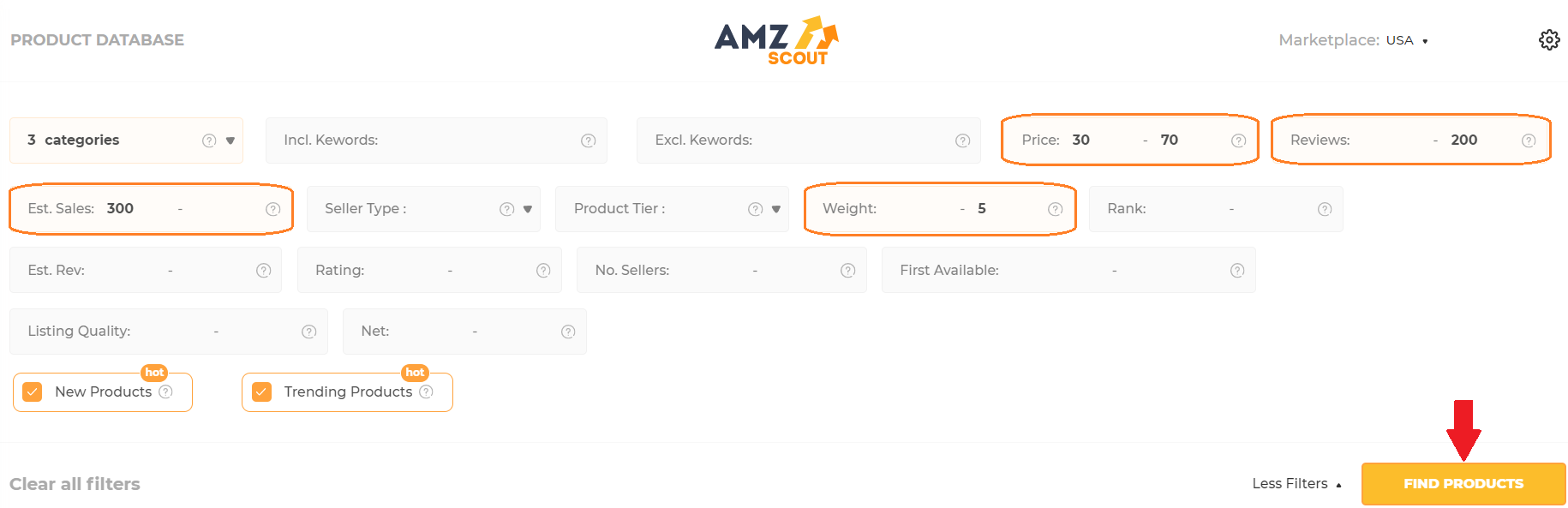Show help for Listing Quality filter
1568x508 pixels.
click(308, 332)
